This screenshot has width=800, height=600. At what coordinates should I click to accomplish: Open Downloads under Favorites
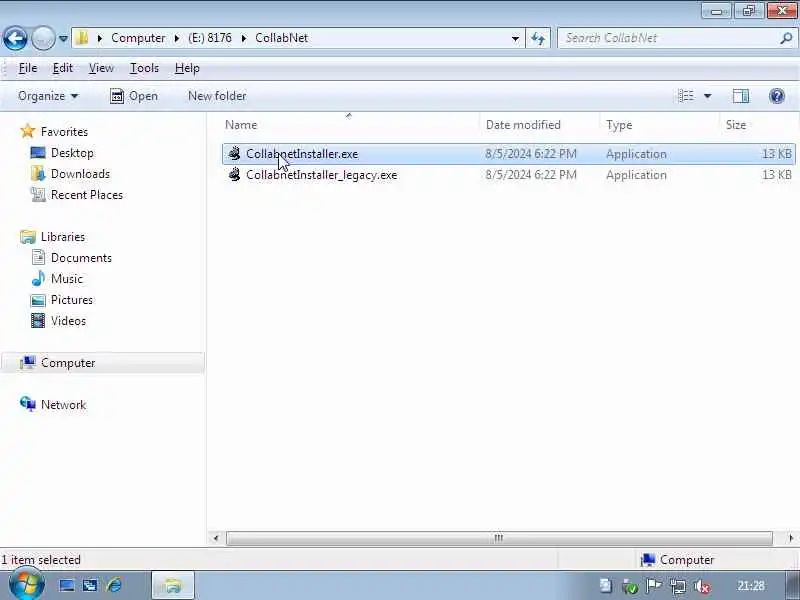(x=80, y=174)
